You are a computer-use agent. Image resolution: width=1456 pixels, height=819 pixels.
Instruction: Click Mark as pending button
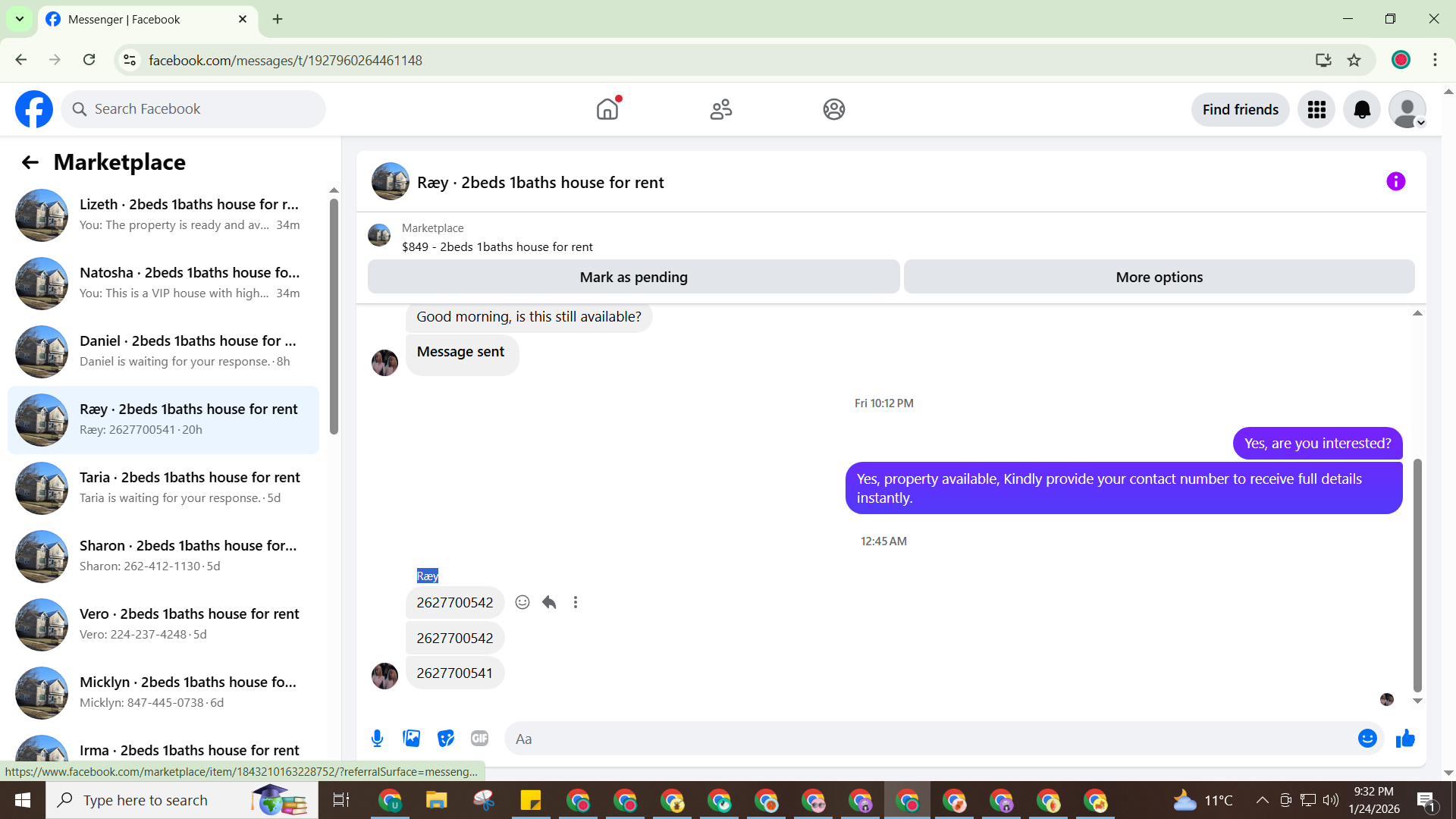click(633, 278)
